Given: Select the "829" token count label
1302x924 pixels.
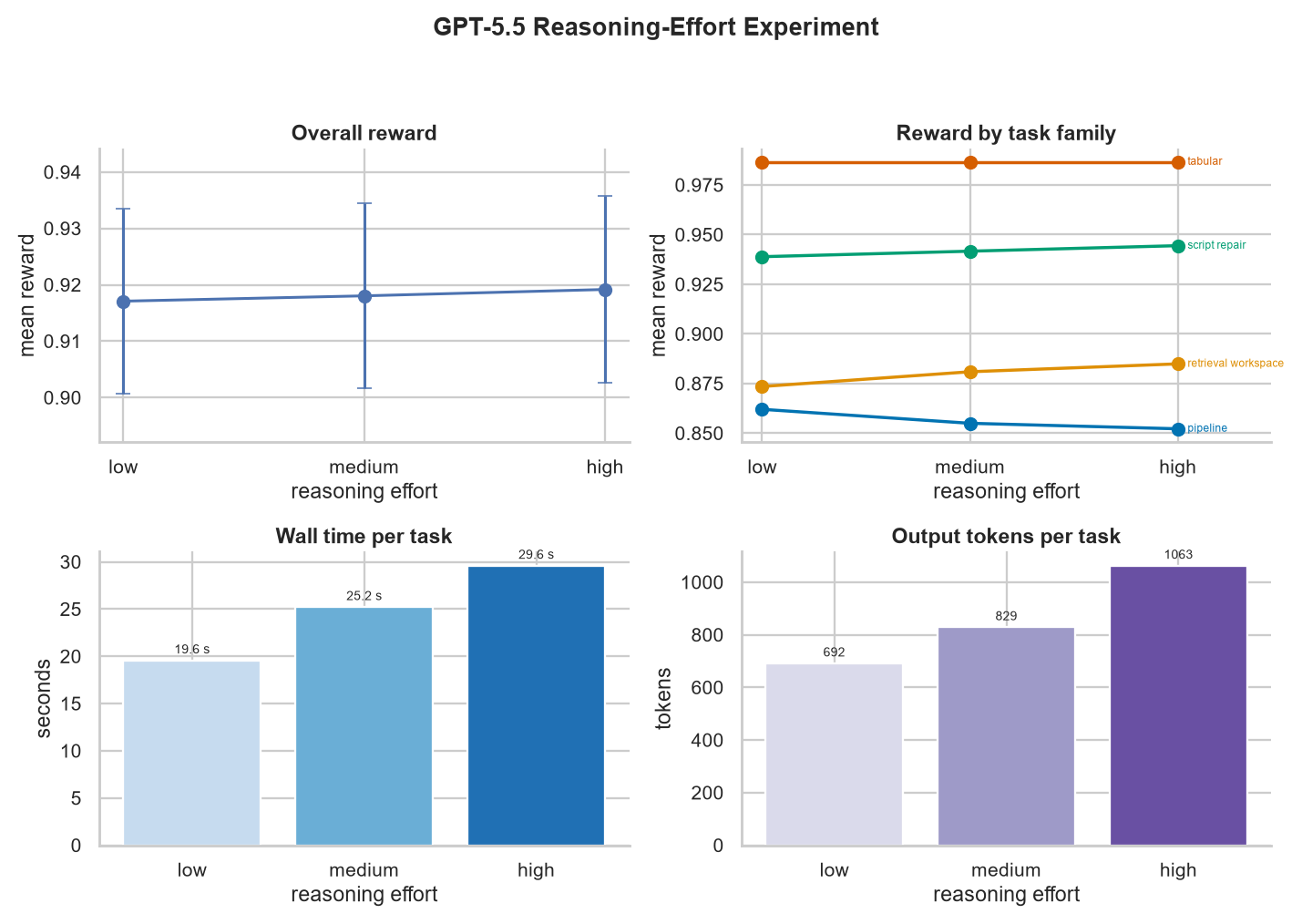Looking at the screenshot, I should click(1006, 616).
